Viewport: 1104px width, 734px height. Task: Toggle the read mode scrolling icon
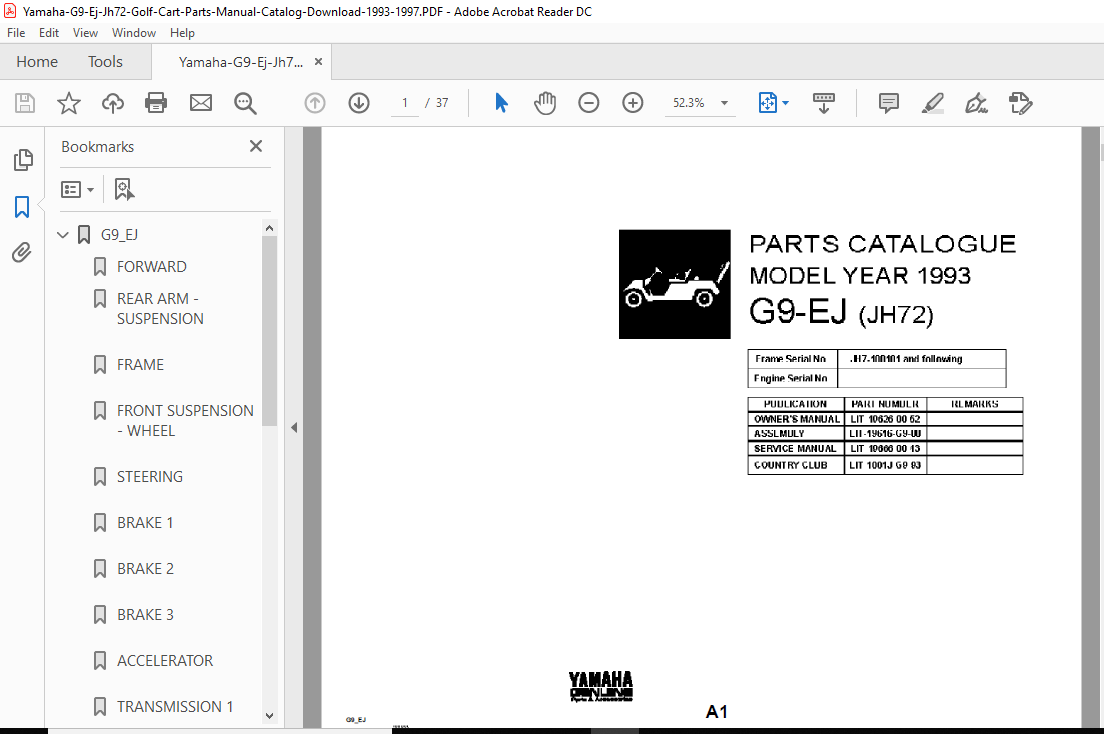tap(824, 104)
